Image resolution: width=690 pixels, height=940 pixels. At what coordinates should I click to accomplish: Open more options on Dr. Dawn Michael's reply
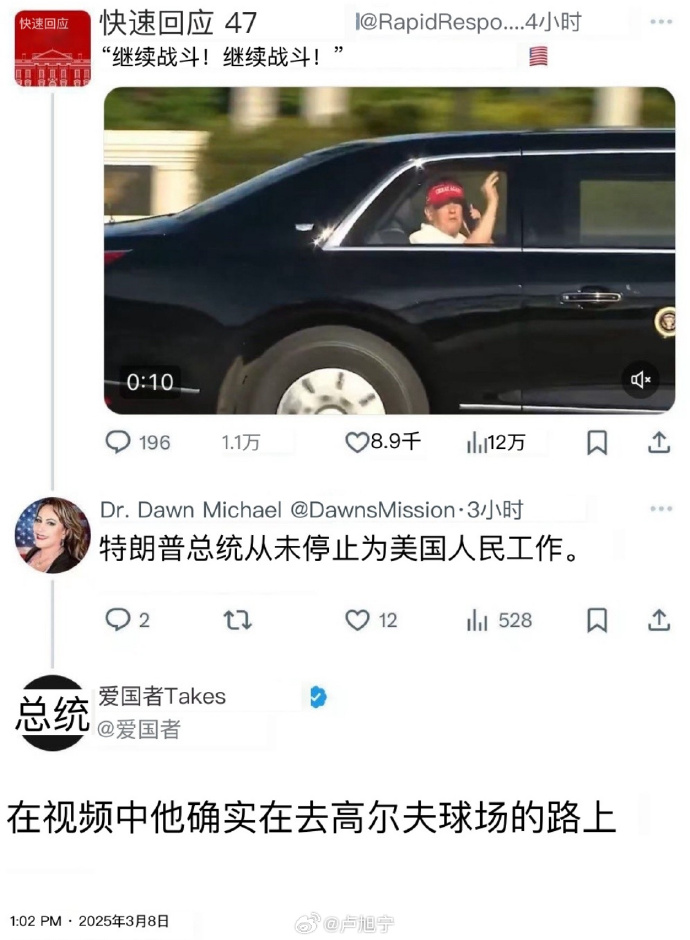661,509
